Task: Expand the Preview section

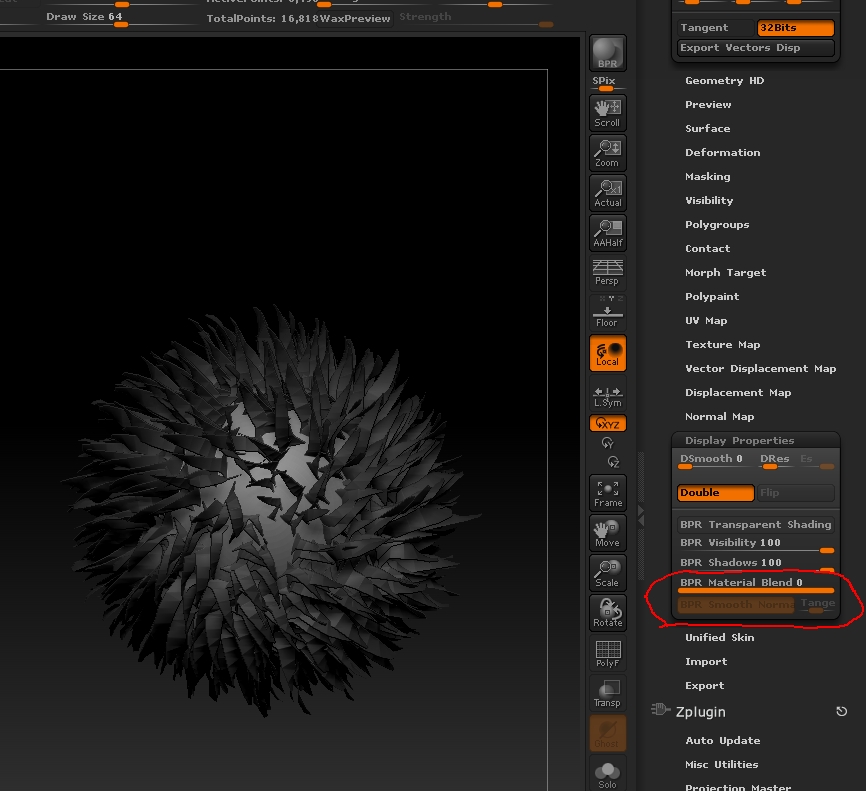Action: point(708,104)
